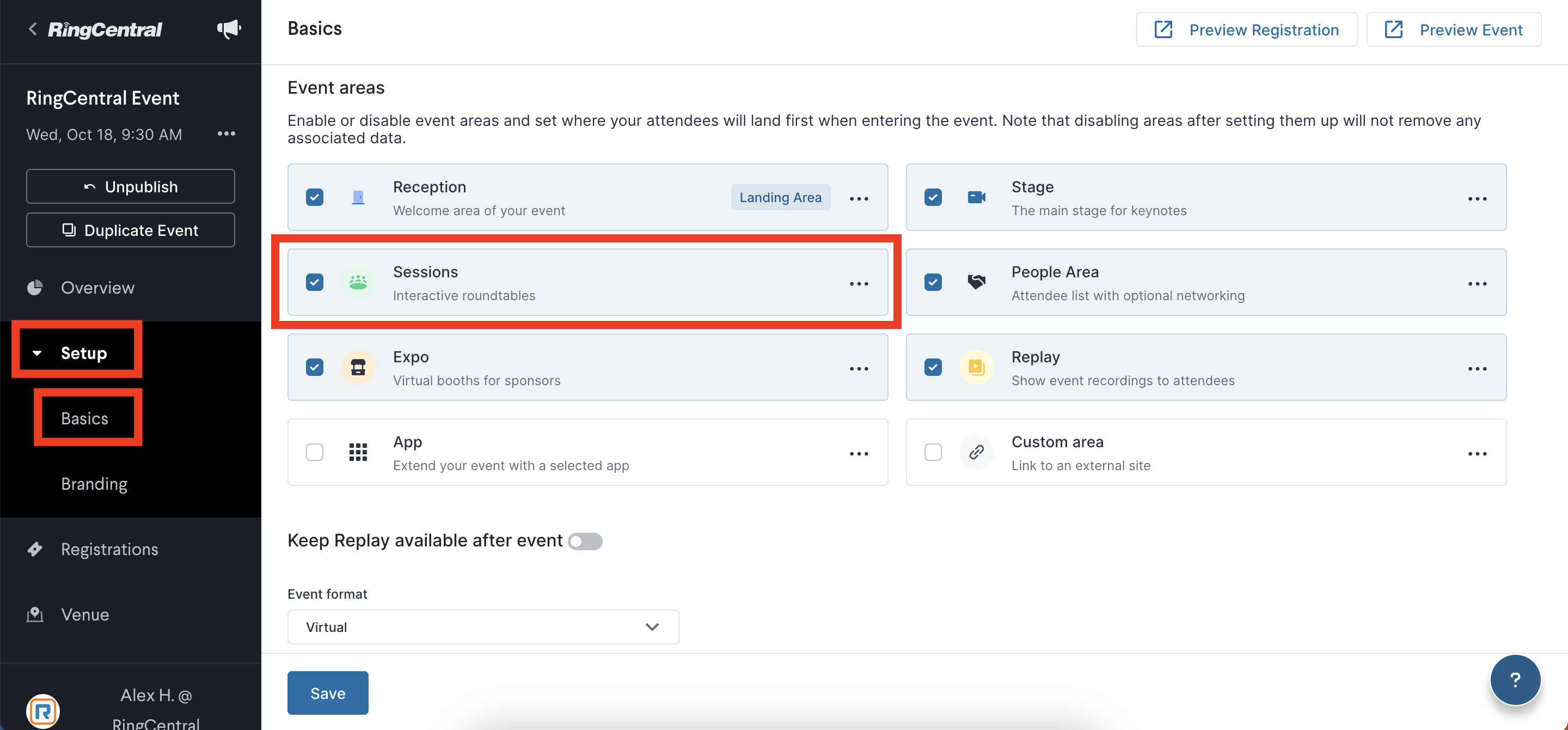Toggle Keep Replay available after event
Screen dimensions: 1568x730
click(585, 542)
